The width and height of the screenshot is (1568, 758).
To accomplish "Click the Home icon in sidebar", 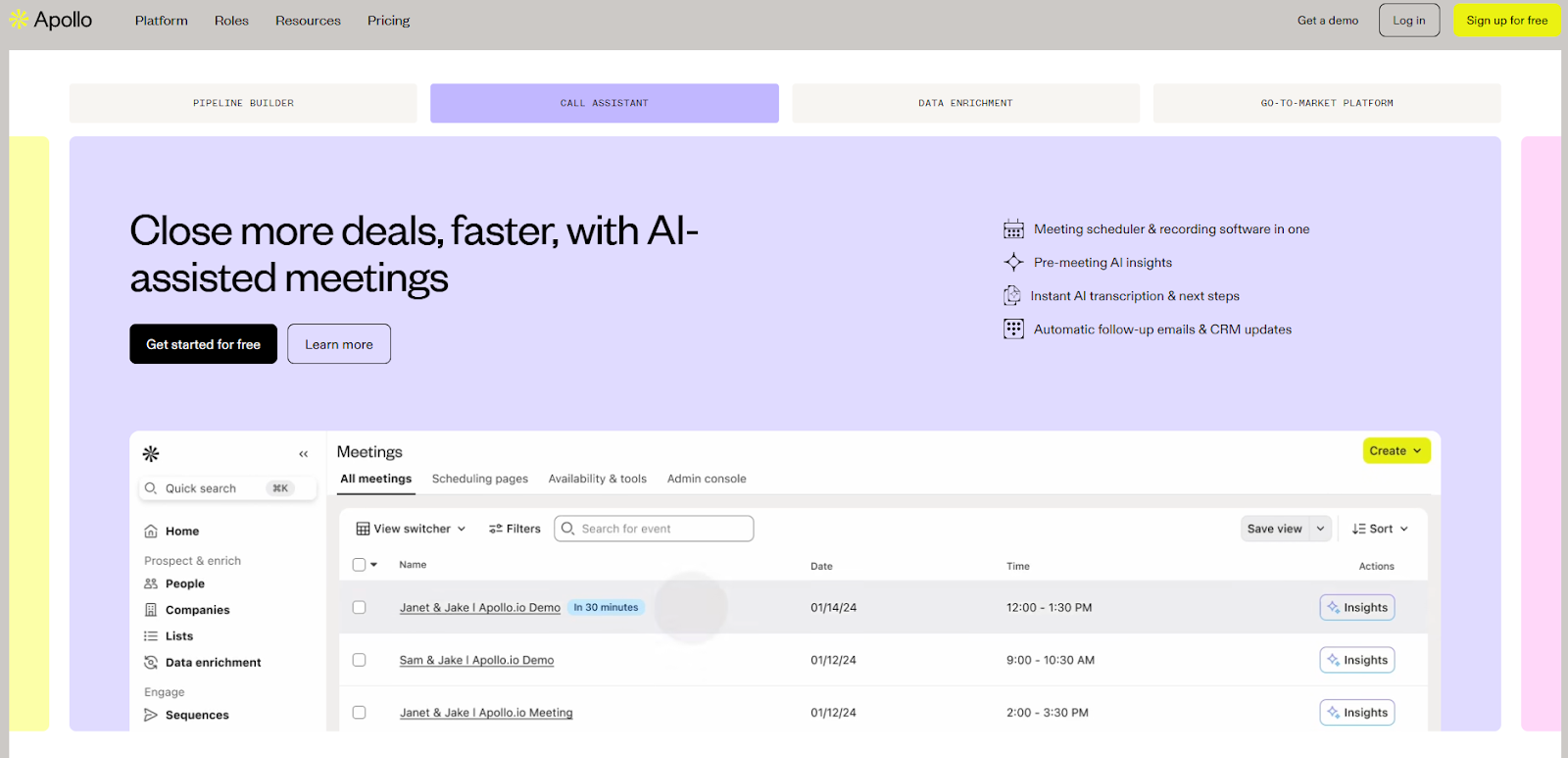I will pos(151,531).
